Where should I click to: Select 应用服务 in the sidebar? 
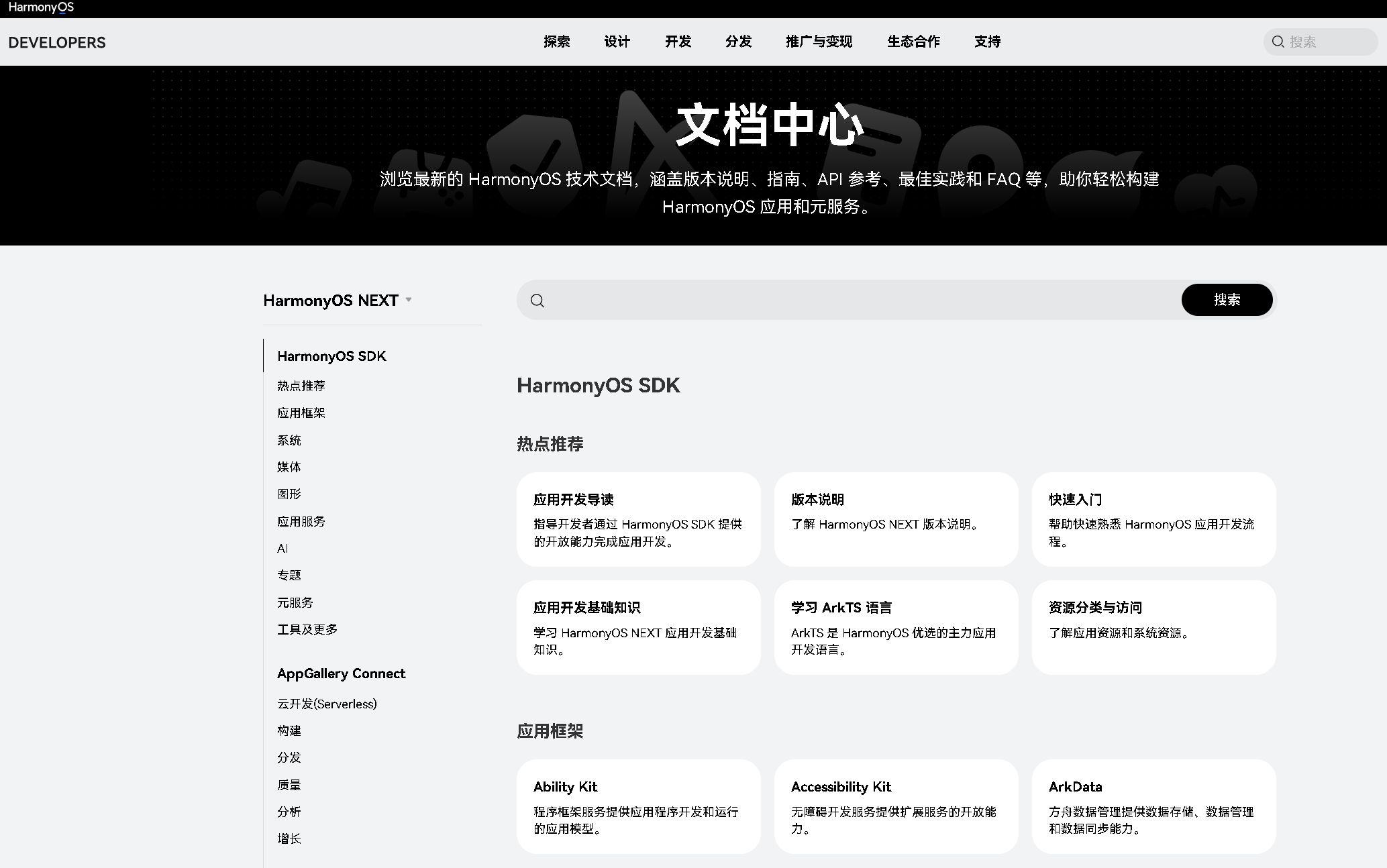[301, 521]
